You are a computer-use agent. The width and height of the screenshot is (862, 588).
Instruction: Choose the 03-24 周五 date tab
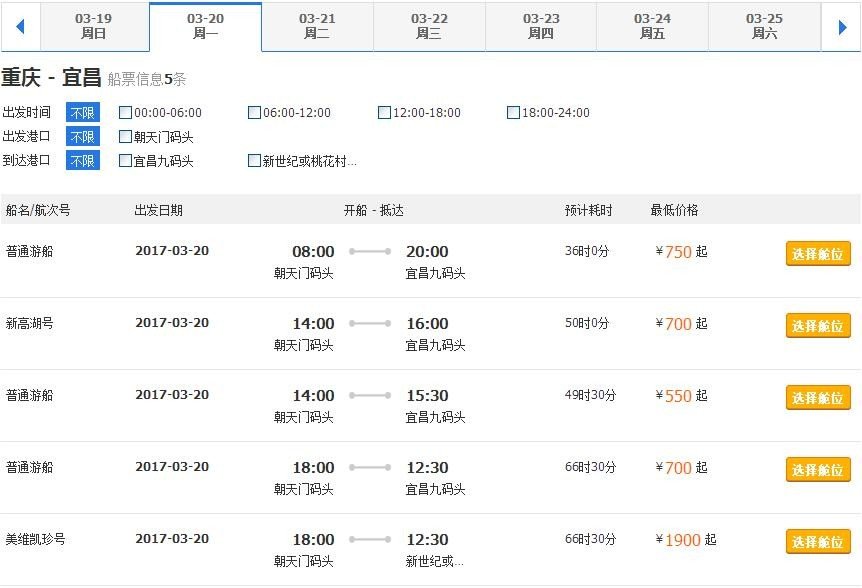click(x=652, y=27)
